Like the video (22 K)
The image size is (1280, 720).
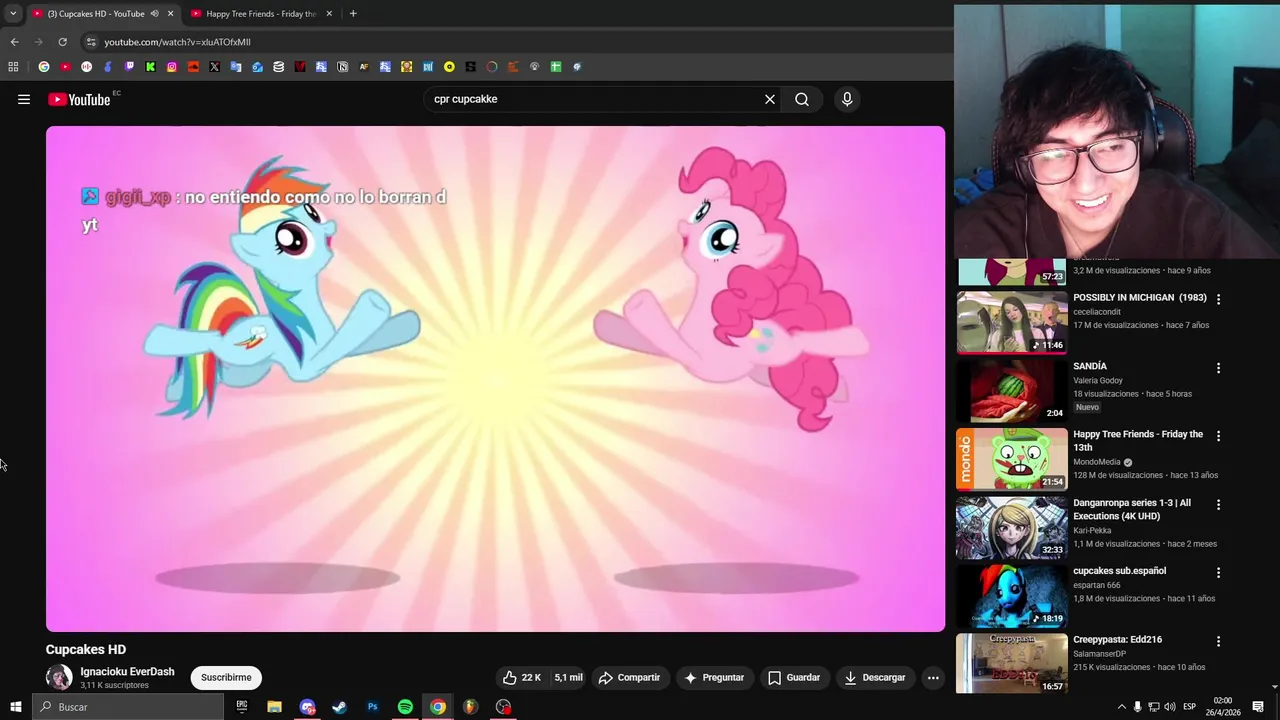pyautogui.click(x=522, y=677)
